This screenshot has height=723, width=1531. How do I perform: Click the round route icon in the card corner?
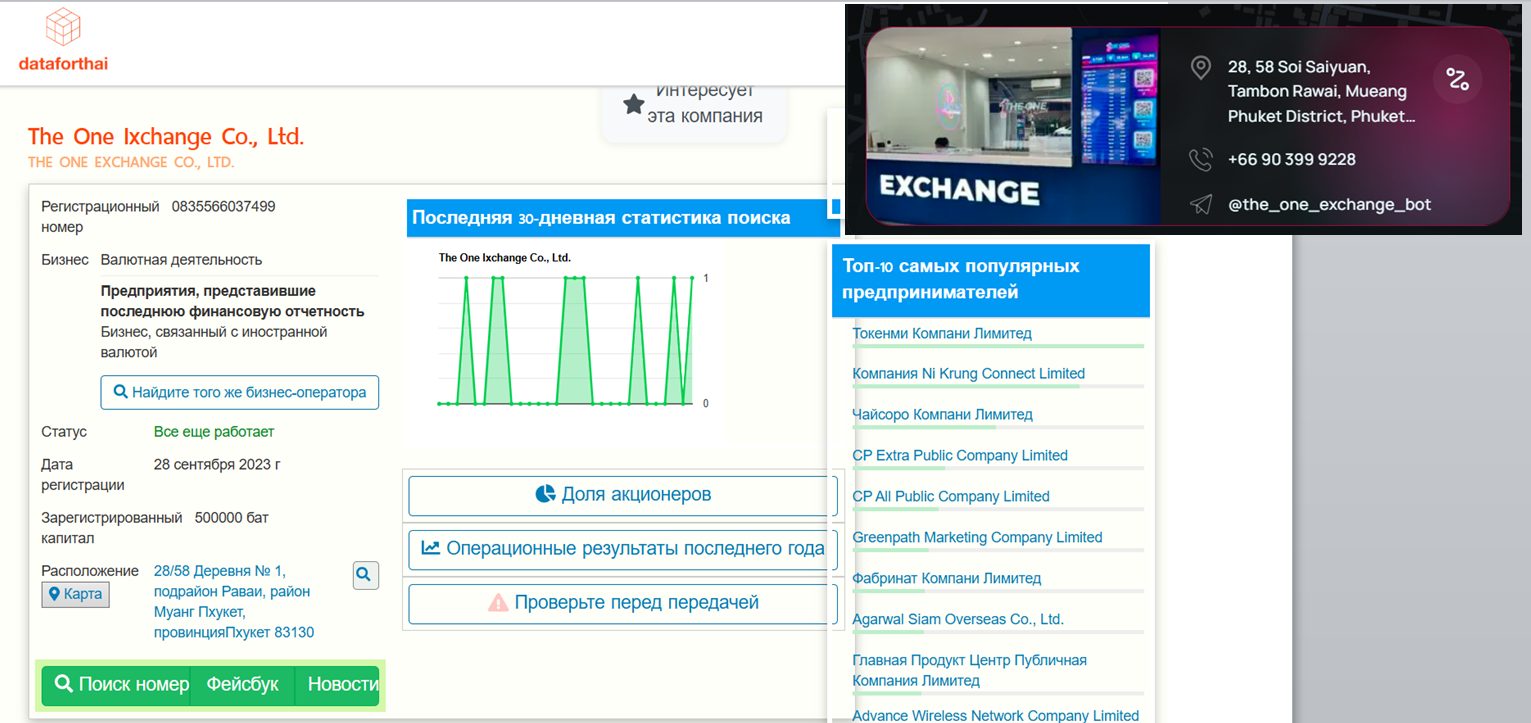click(x=1457, y=79)
